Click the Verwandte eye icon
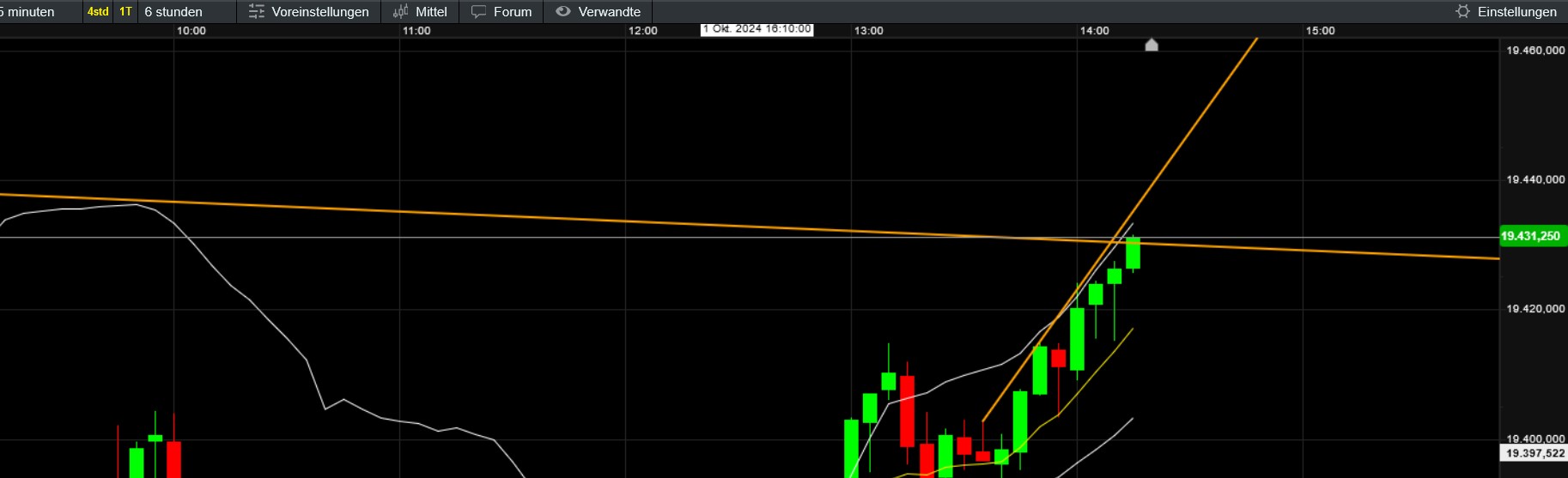Viewport: 1568px width, 478px height. 563,11
